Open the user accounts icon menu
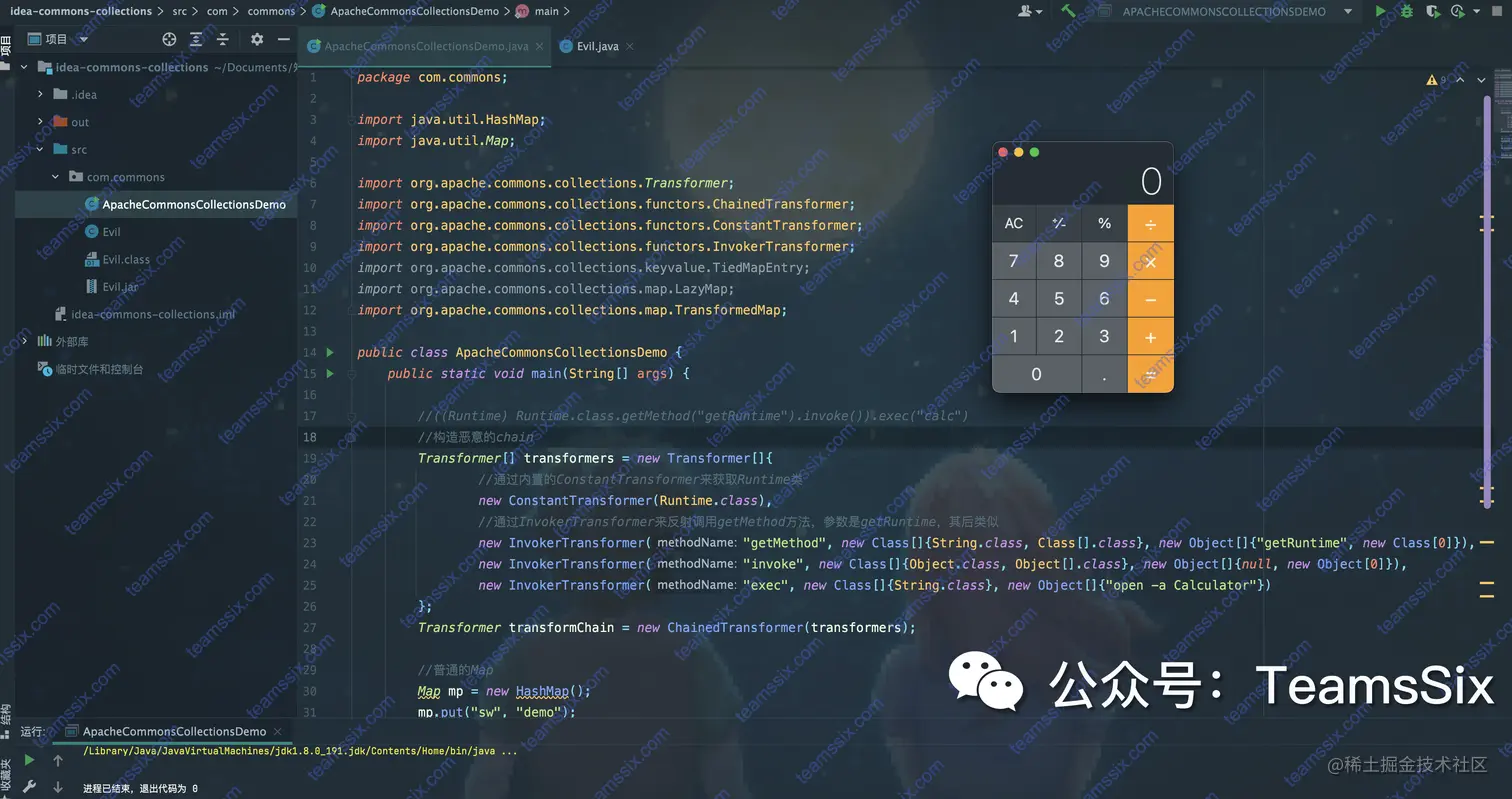Viewport: 1512px width, 799px height. tap(1029, 11)
